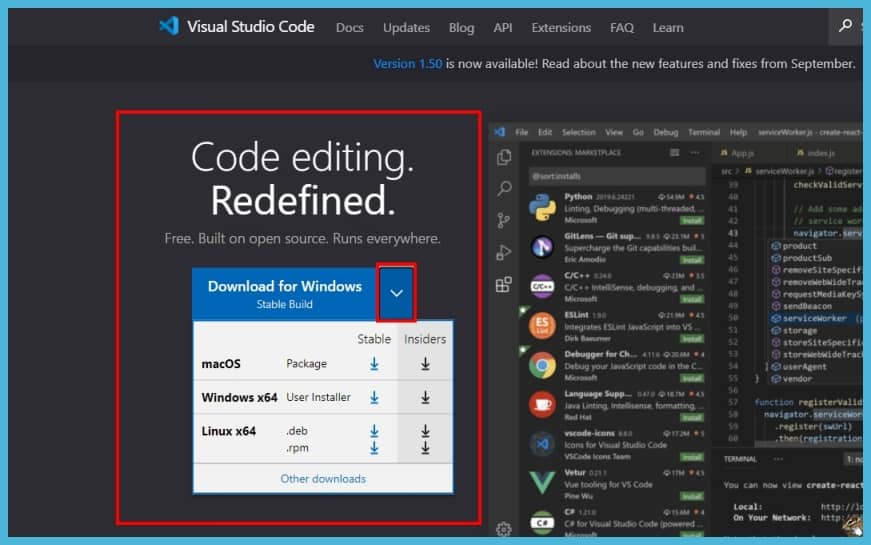Open Extensions in the site navigation
This screenshot has height=545, width=871.
tap(561, 27)
